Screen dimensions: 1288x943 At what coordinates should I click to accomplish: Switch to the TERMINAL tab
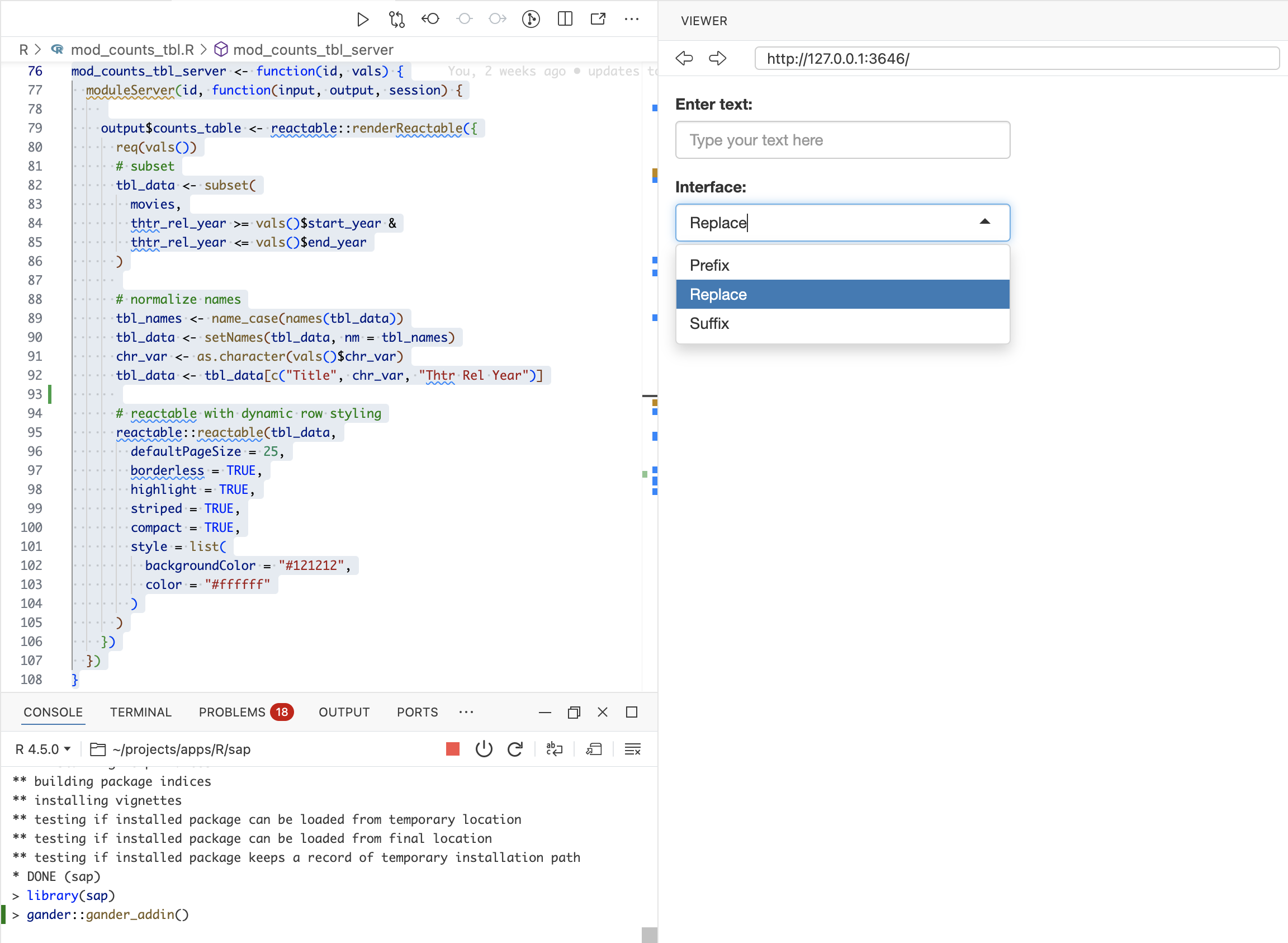click(141, 712)
